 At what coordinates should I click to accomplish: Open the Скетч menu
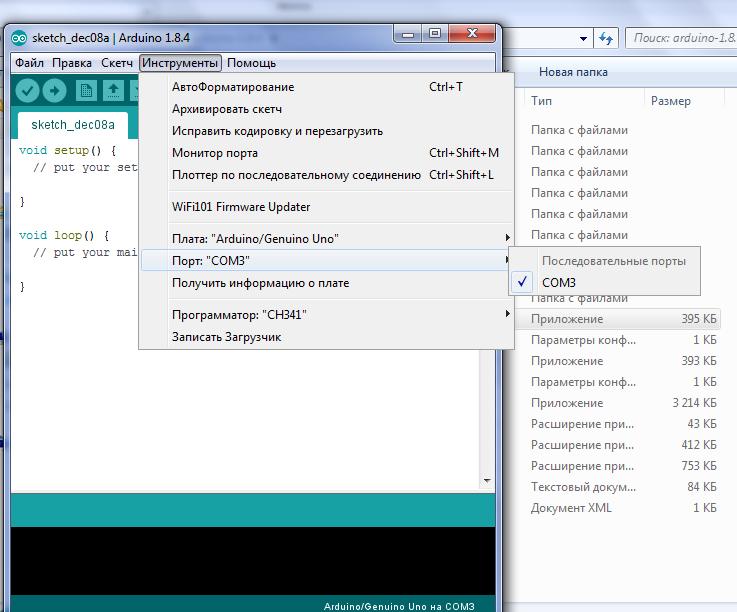pos(117,63)
